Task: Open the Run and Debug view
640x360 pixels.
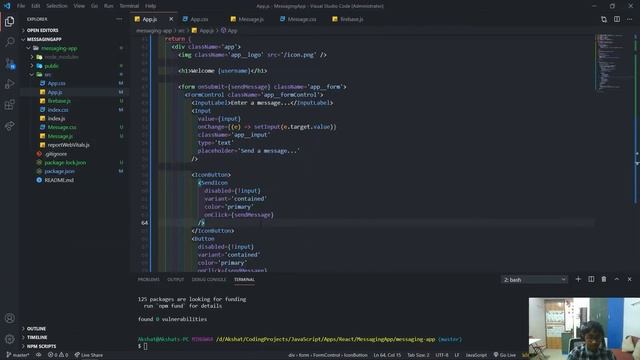Action: [10, 84]
